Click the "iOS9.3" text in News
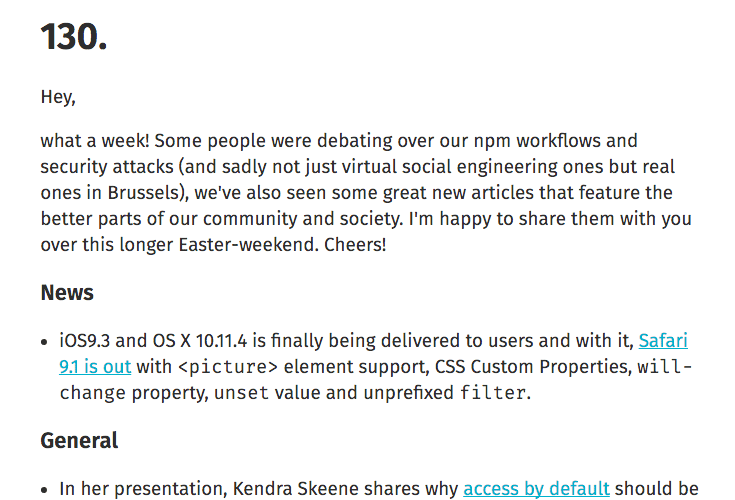Viewport: 735px width, 500px height. coord(89,341)
